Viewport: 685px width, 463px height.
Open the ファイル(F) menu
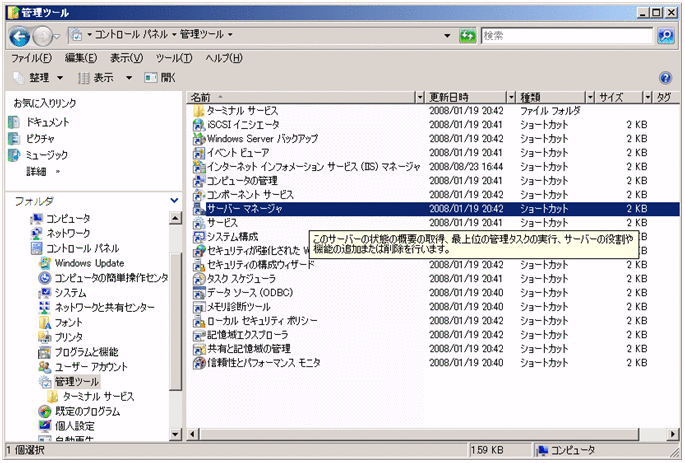pyautogui.click(x=31, y=58)
